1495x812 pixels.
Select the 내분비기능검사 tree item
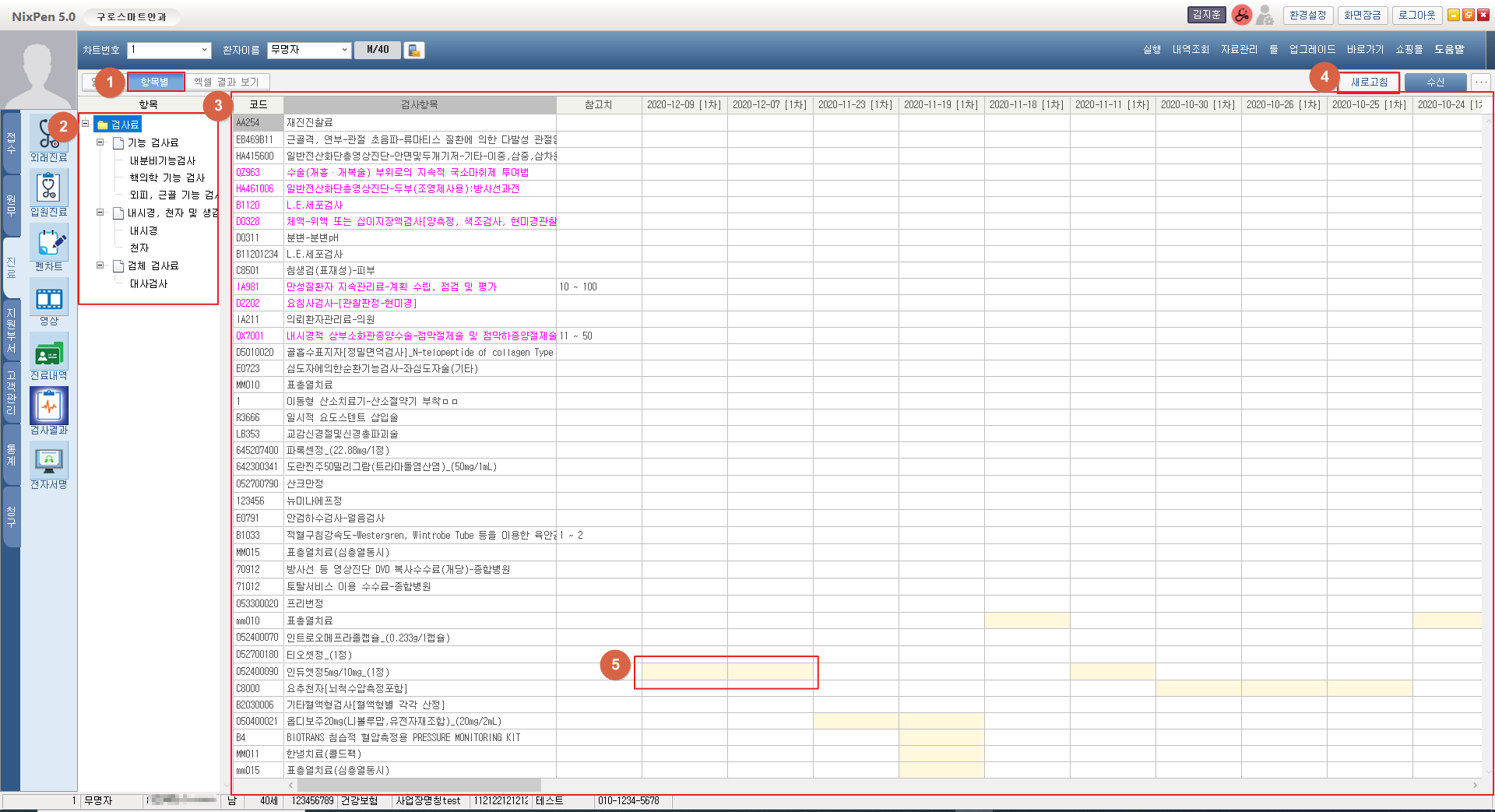[163, 160]
